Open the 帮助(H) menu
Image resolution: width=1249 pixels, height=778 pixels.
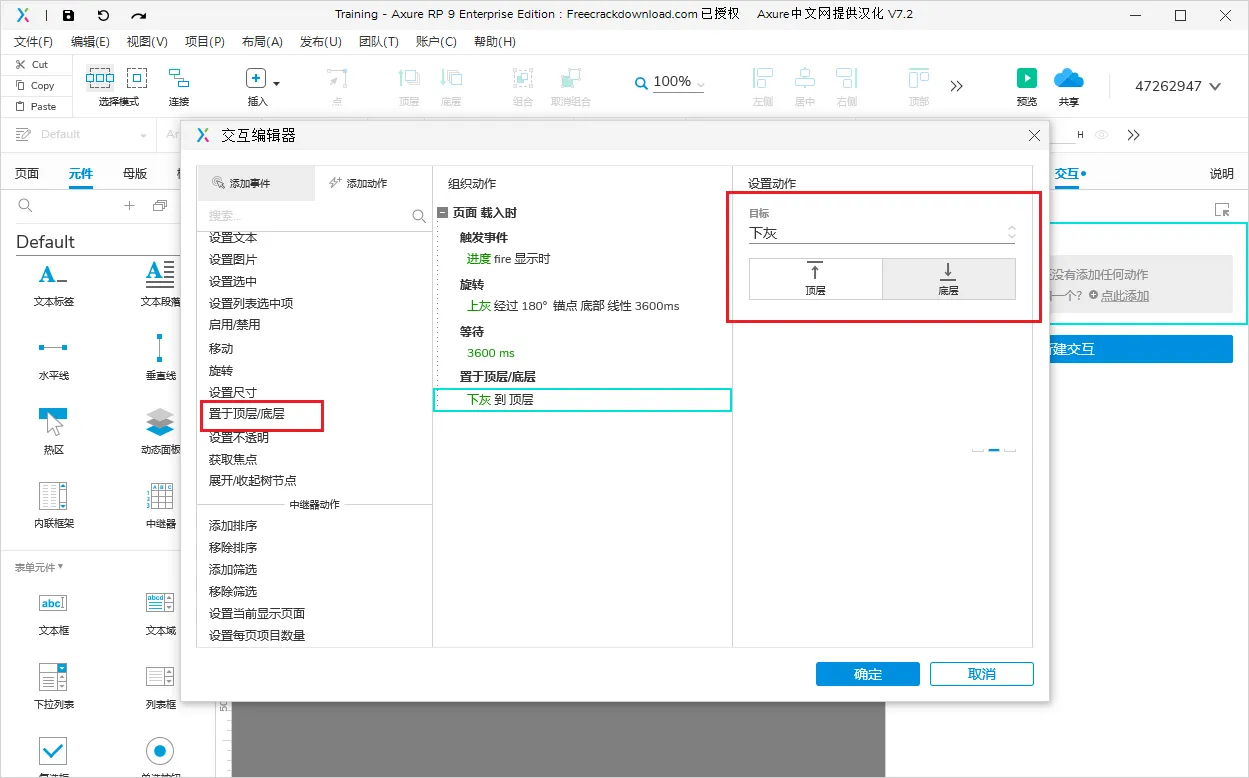click(495, 42)
